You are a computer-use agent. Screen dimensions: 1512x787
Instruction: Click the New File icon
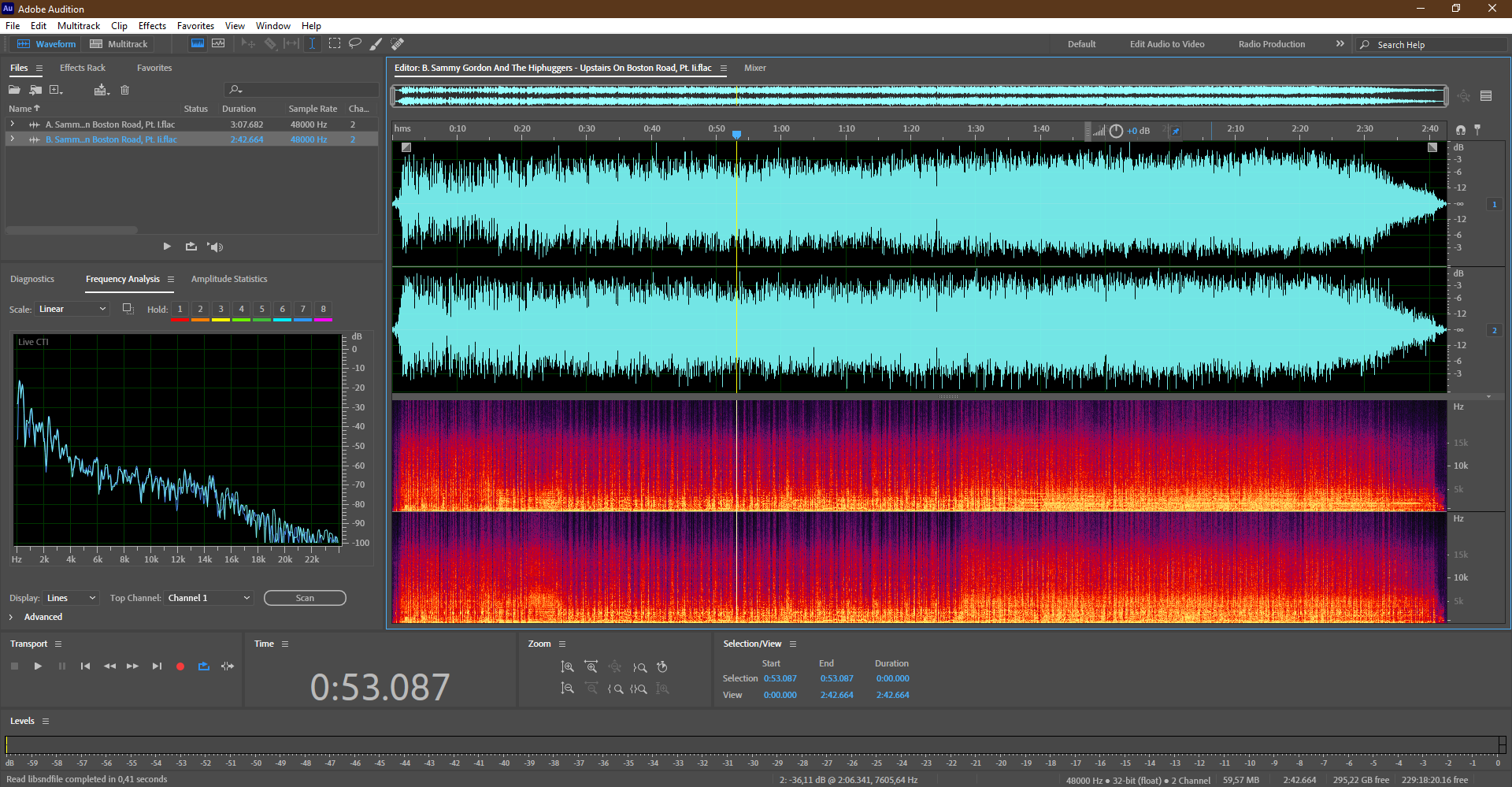pos(56,90)
